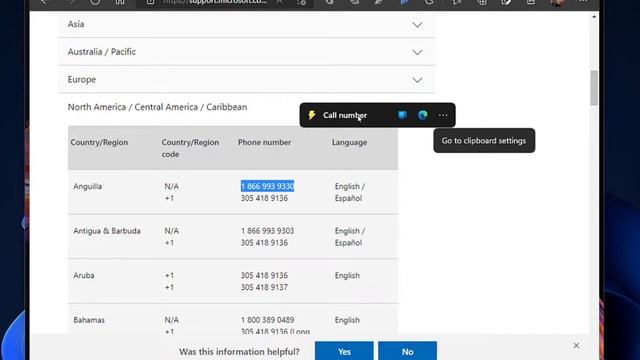Choose Go to clipboard settings
Screen dimensions: 640x360
[x=484, y=141]
